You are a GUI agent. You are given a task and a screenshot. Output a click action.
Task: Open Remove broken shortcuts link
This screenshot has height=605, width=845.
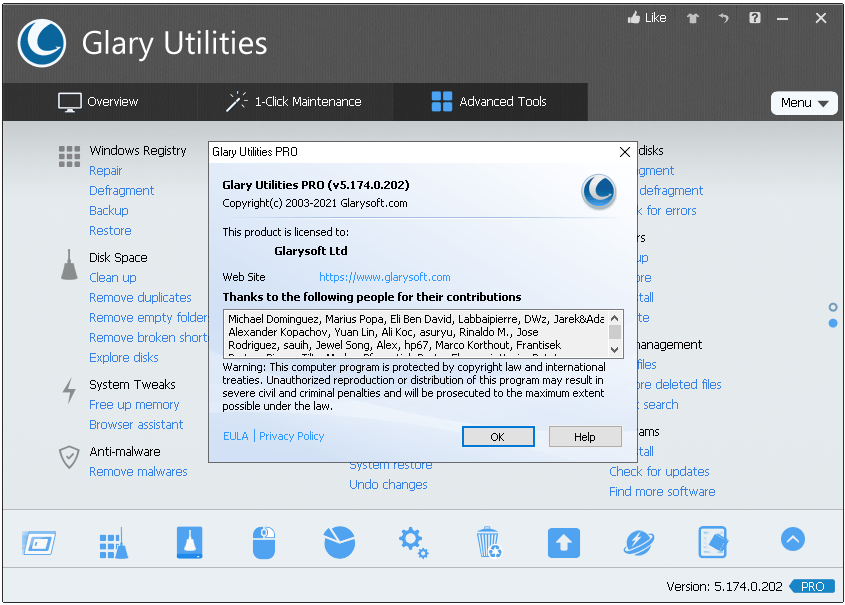148,337
